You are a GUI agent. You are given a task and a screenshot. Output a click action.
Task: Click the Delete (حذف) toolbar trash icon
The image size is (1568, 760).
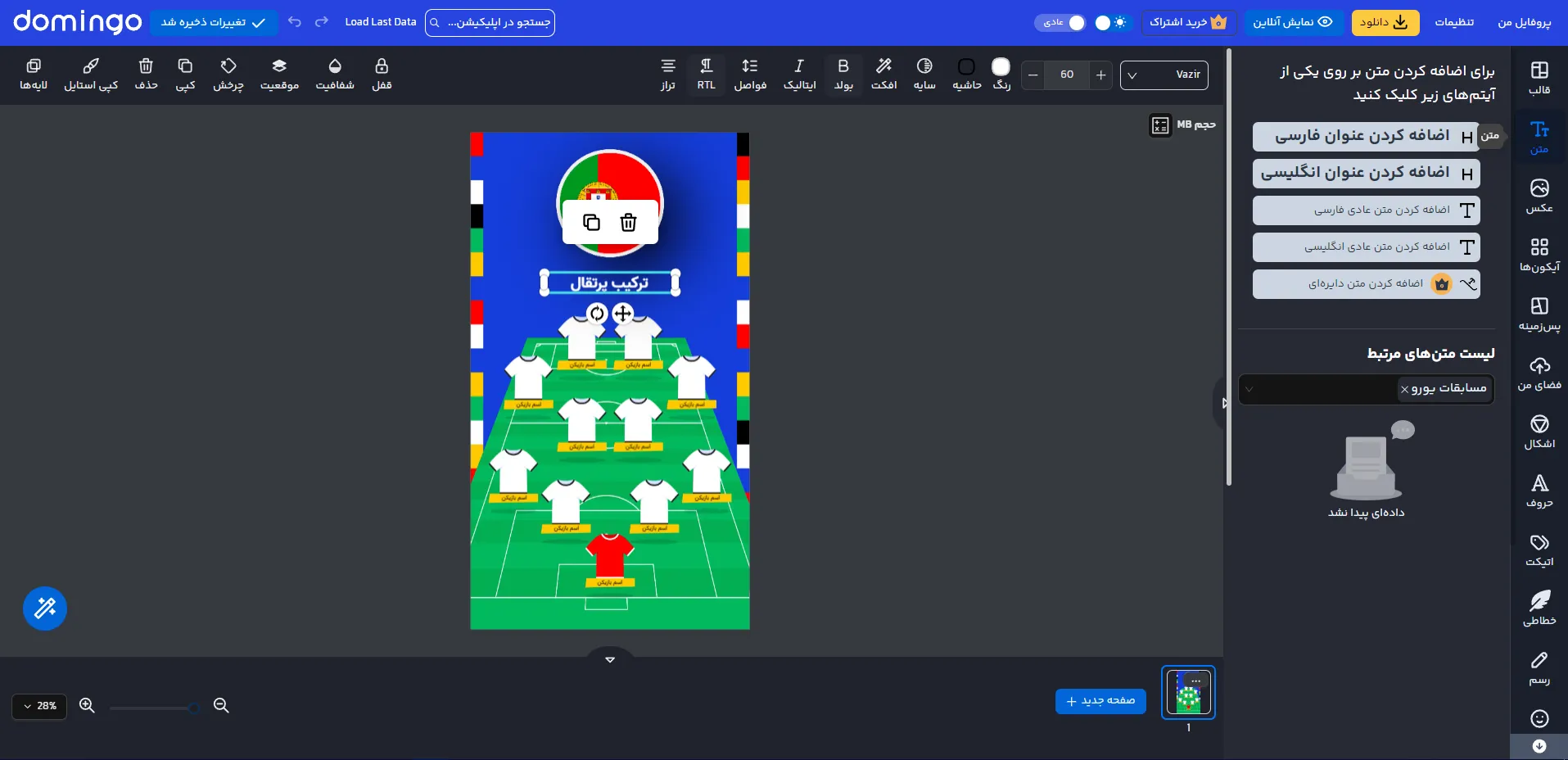146,75
